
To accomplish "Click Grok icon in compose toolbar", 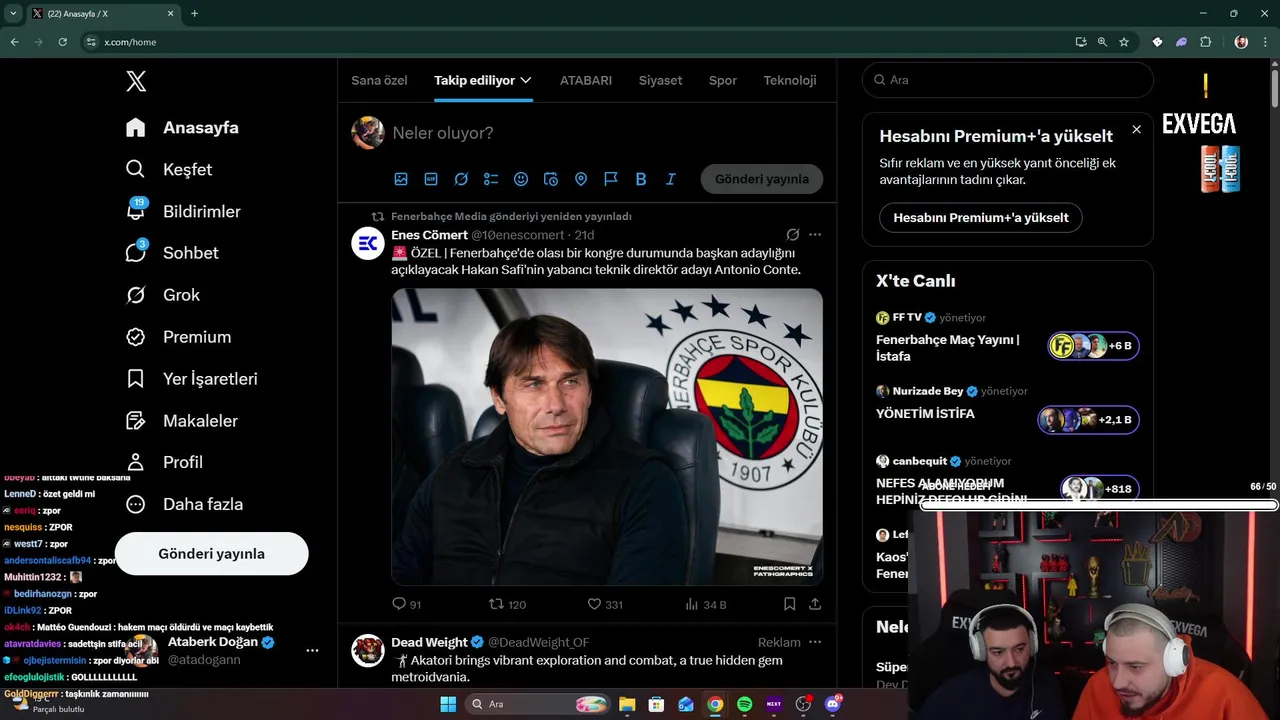I will pos(461,179).
